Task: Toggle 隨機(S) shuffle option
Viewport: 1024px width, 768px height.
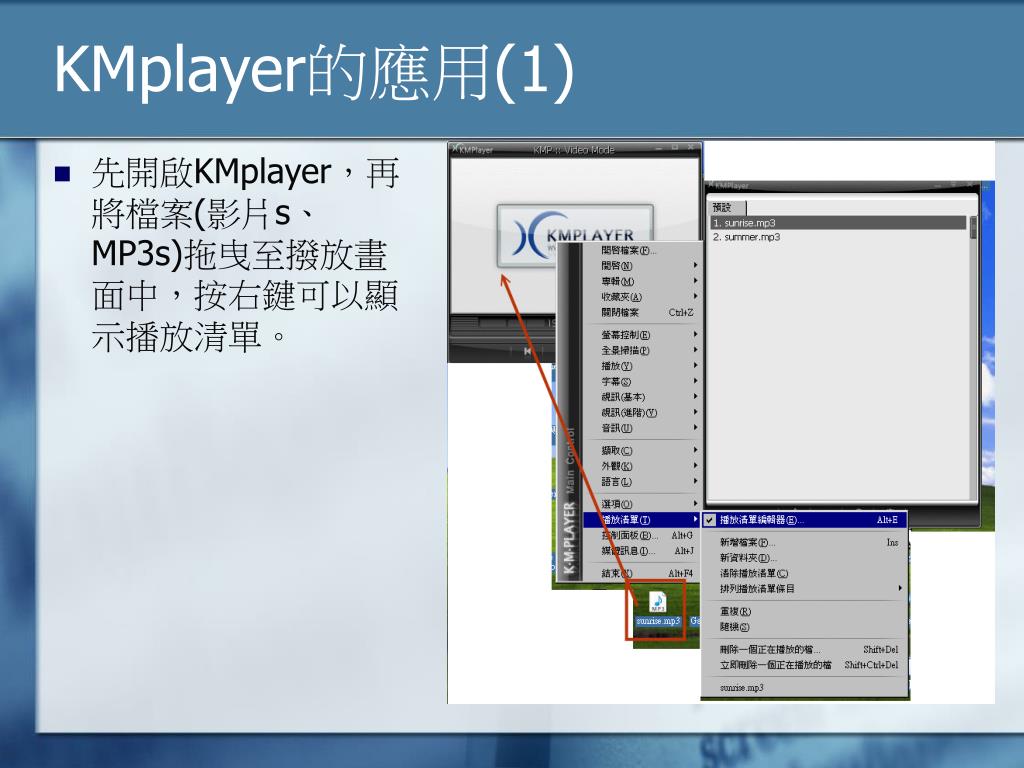Action: pyautogui.click(x=805, y=628)
